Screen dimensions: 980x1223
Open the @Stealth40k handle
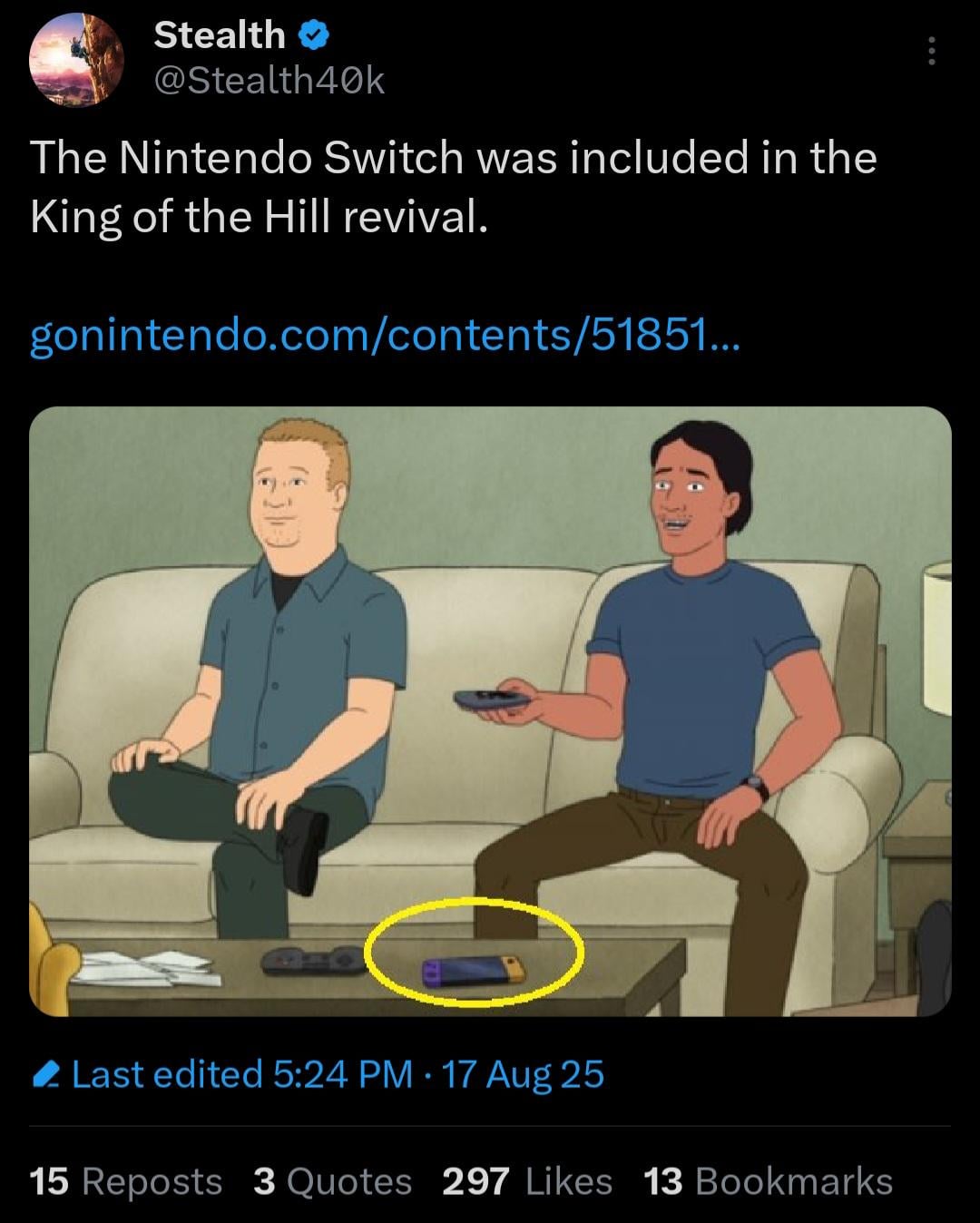[269, 82]
